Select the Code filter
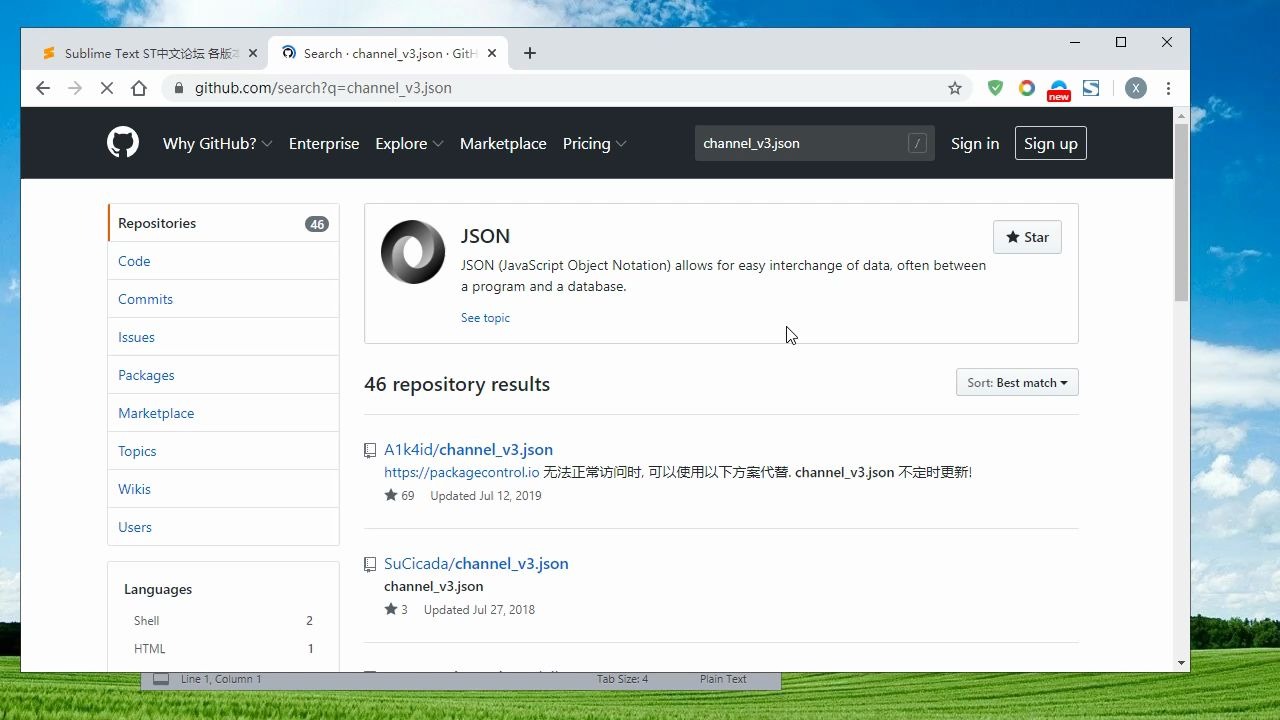The image size is (1280, 720). (224, 261)
